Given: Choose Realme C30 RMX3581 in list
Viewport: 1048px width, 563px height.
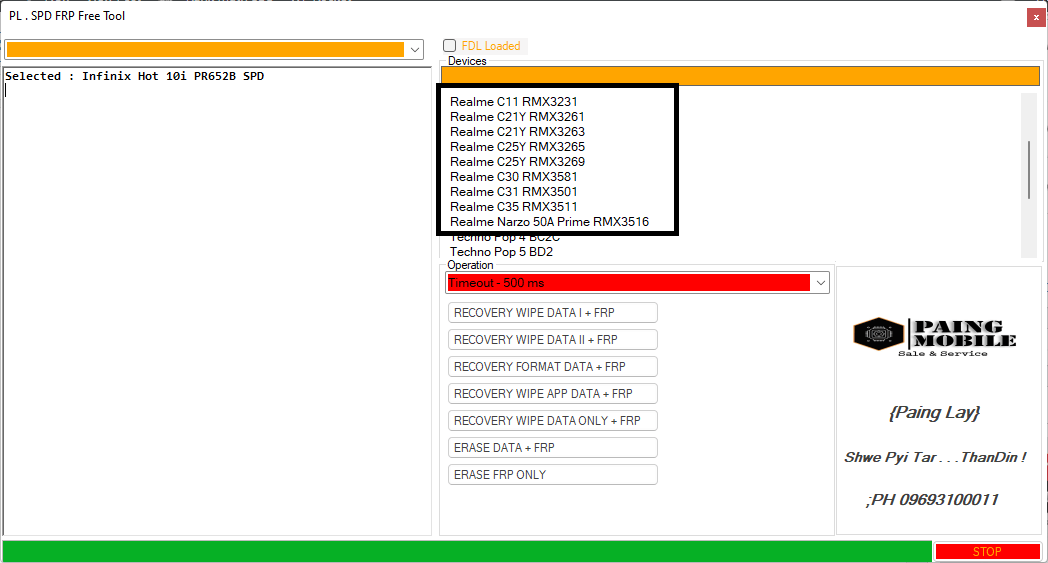Looking at the screenshot, I should click(x=513, y=177).
